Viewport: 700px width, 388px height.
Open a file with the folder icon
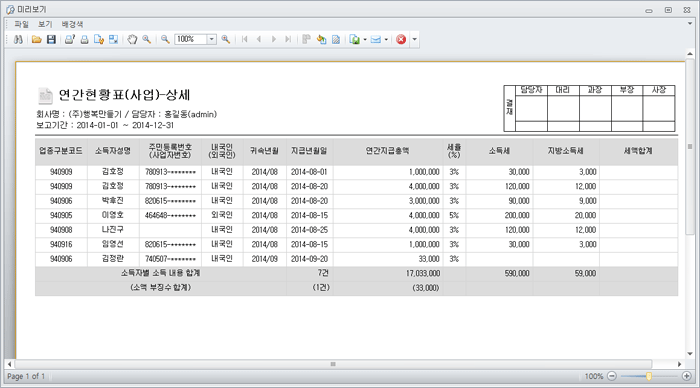click(37, 39)
